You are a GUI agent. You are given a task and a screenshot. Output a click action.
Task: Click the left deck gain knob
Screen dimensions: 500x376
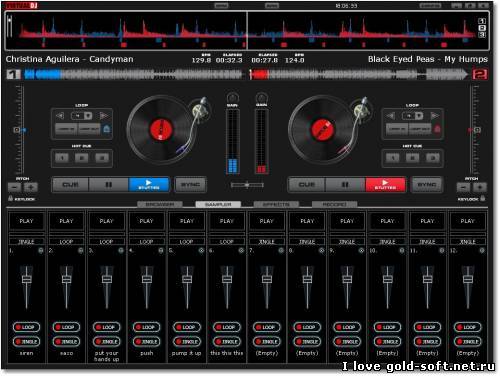[232, 98]
